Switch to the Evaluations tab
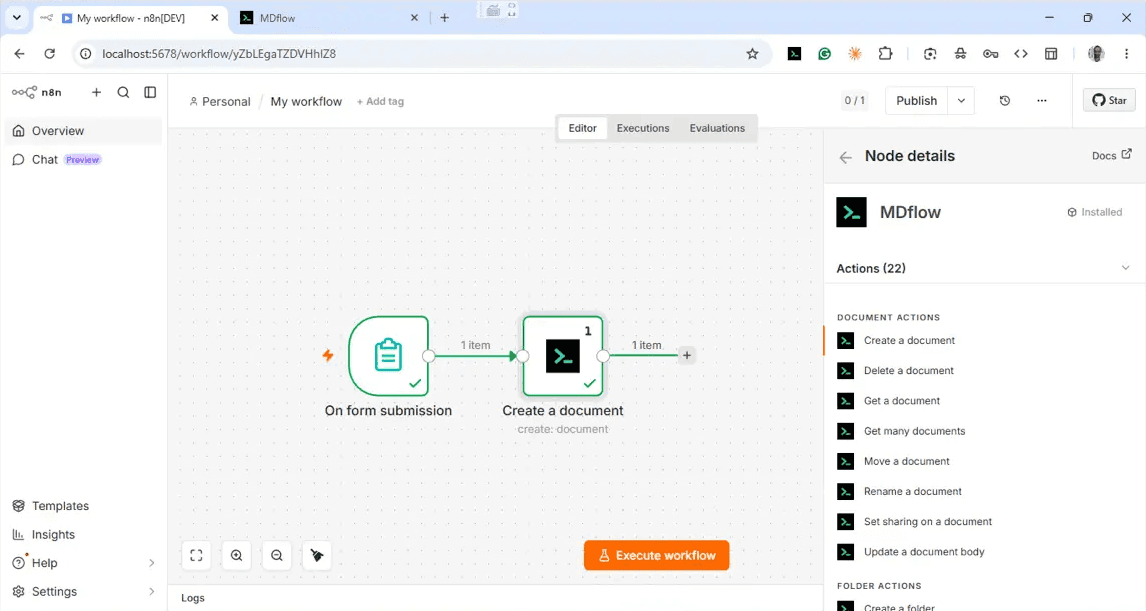The width and height of the screenshot is (1146, 611). click(x=717, y=128)
